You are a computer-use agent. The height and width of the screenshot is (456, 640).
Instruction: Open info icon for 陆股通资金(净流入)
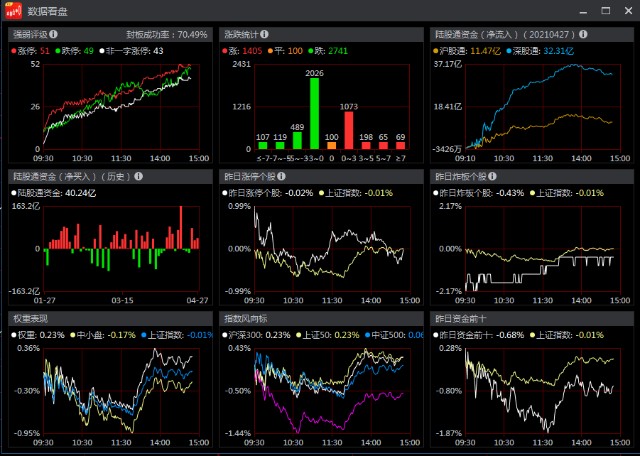583,34
